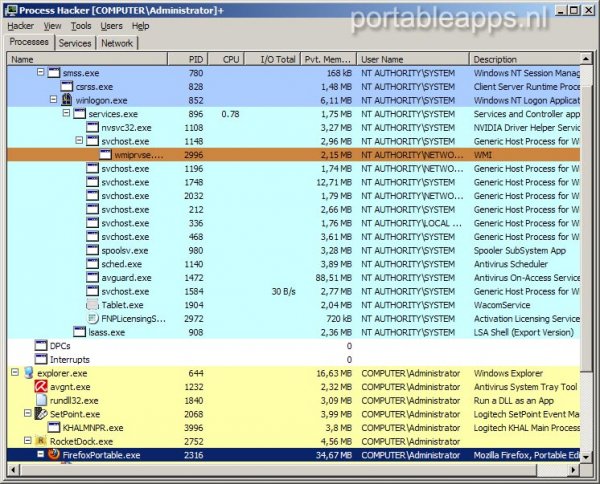Click the services.exe process icon
The image size is (600, 484).
80,114
